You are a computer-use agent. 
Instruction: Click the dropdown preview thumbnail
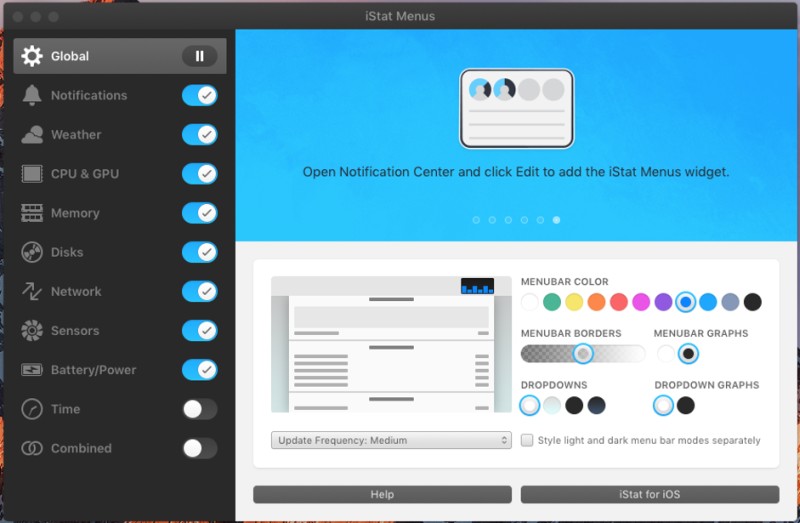(x=391, y=344)
